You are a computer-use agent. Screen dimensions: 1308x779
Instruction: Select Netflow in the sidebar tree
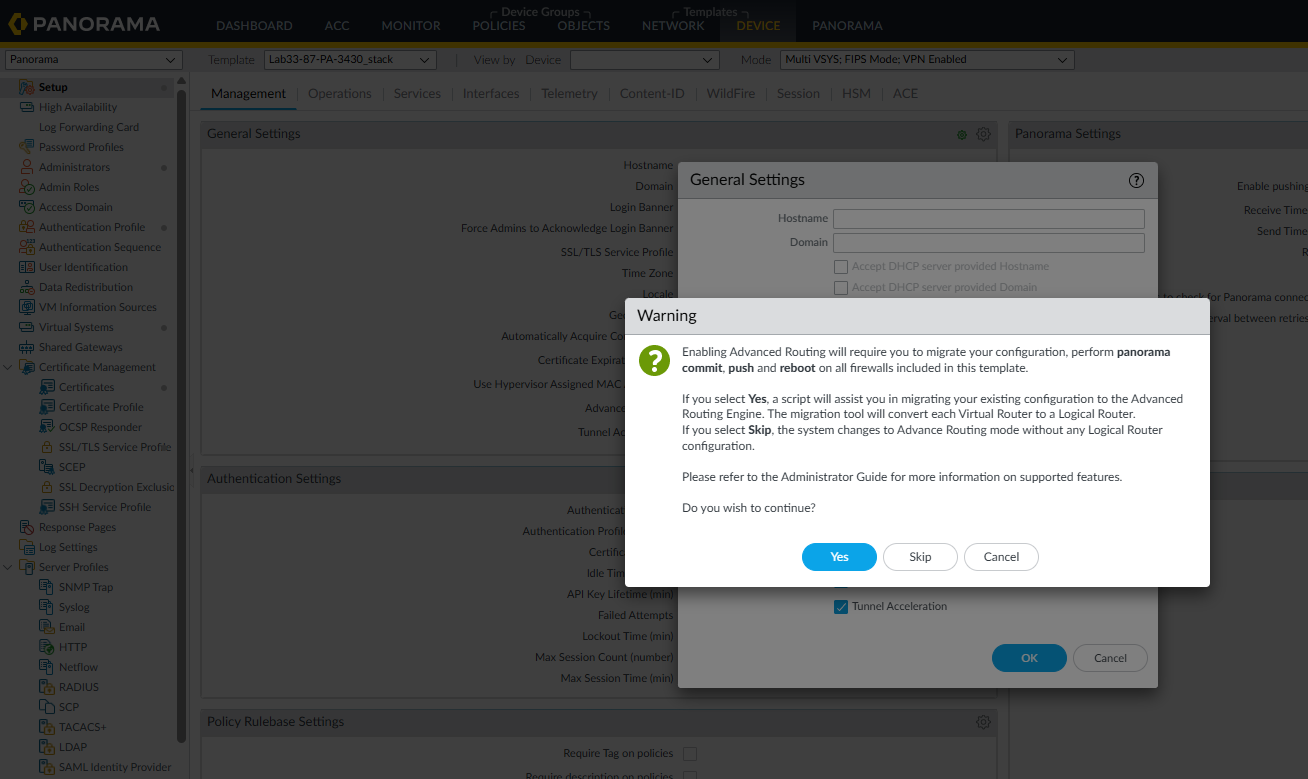[79, 667]
